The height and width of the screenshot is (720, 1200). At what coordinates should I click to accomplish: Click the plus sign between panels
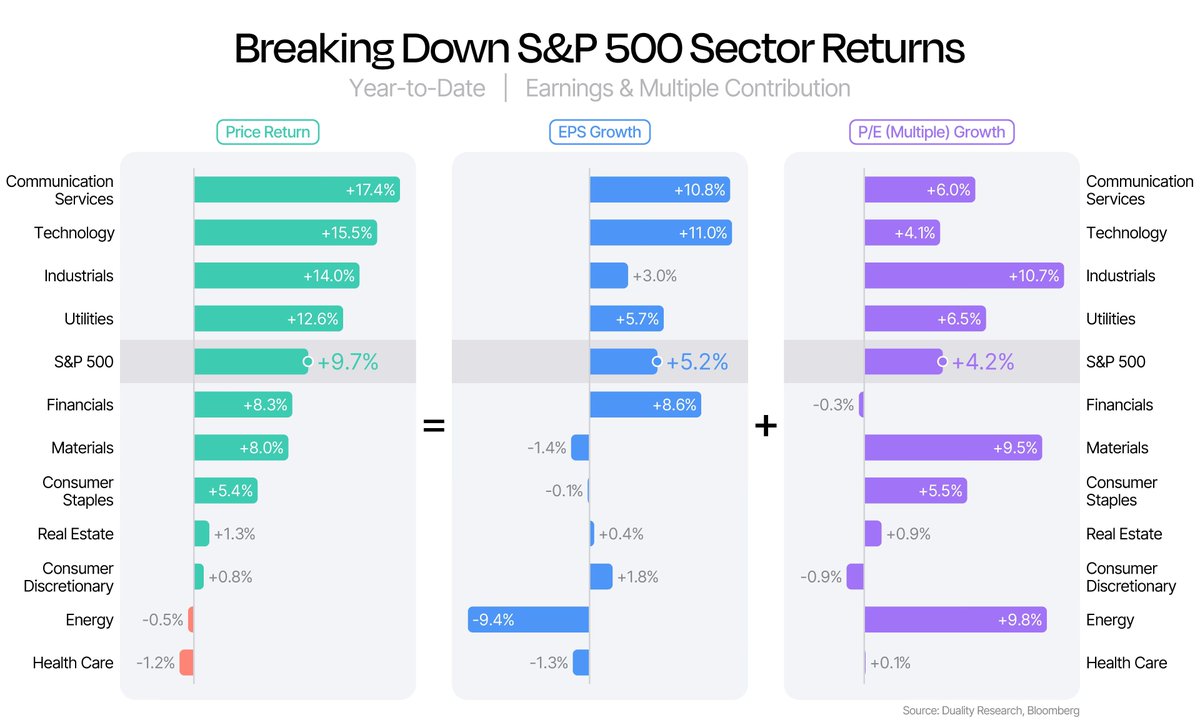765,425
